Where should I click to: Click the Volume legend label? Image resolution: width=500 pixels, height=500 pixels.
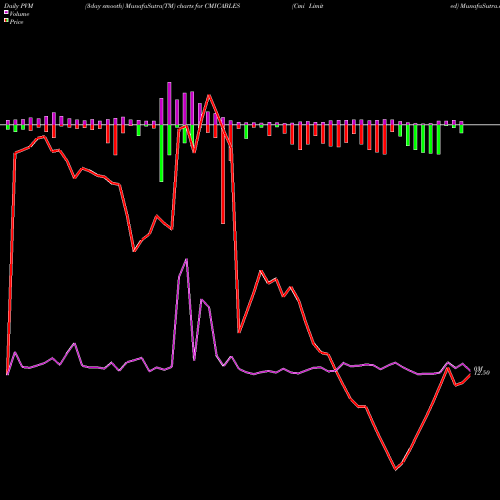pyautogui.click(x=19, y=14)
